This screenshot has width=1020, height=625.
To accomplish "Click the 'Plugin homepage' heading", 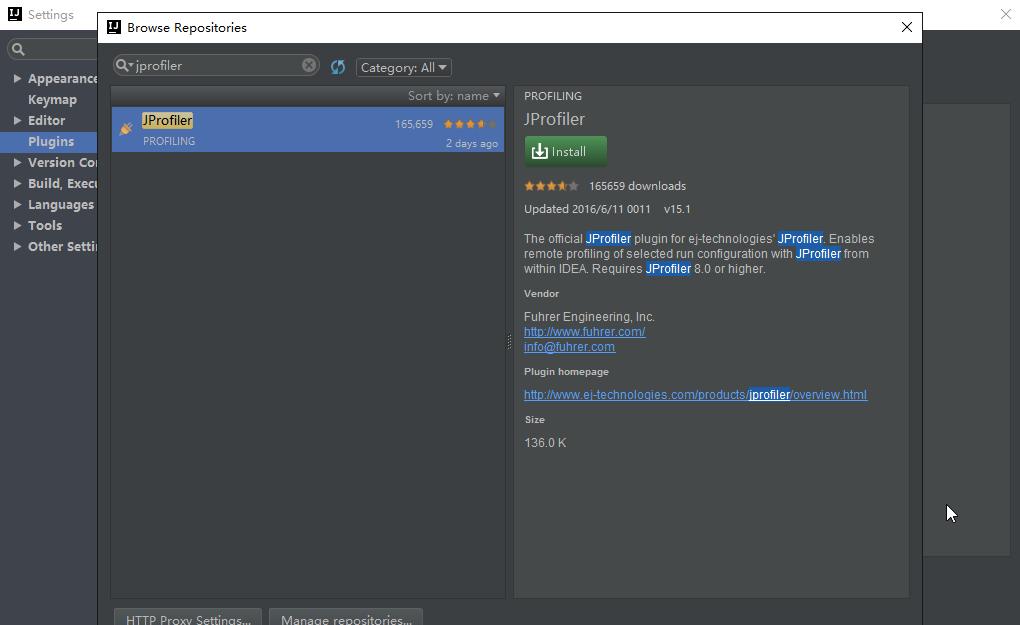I will 566,372.
